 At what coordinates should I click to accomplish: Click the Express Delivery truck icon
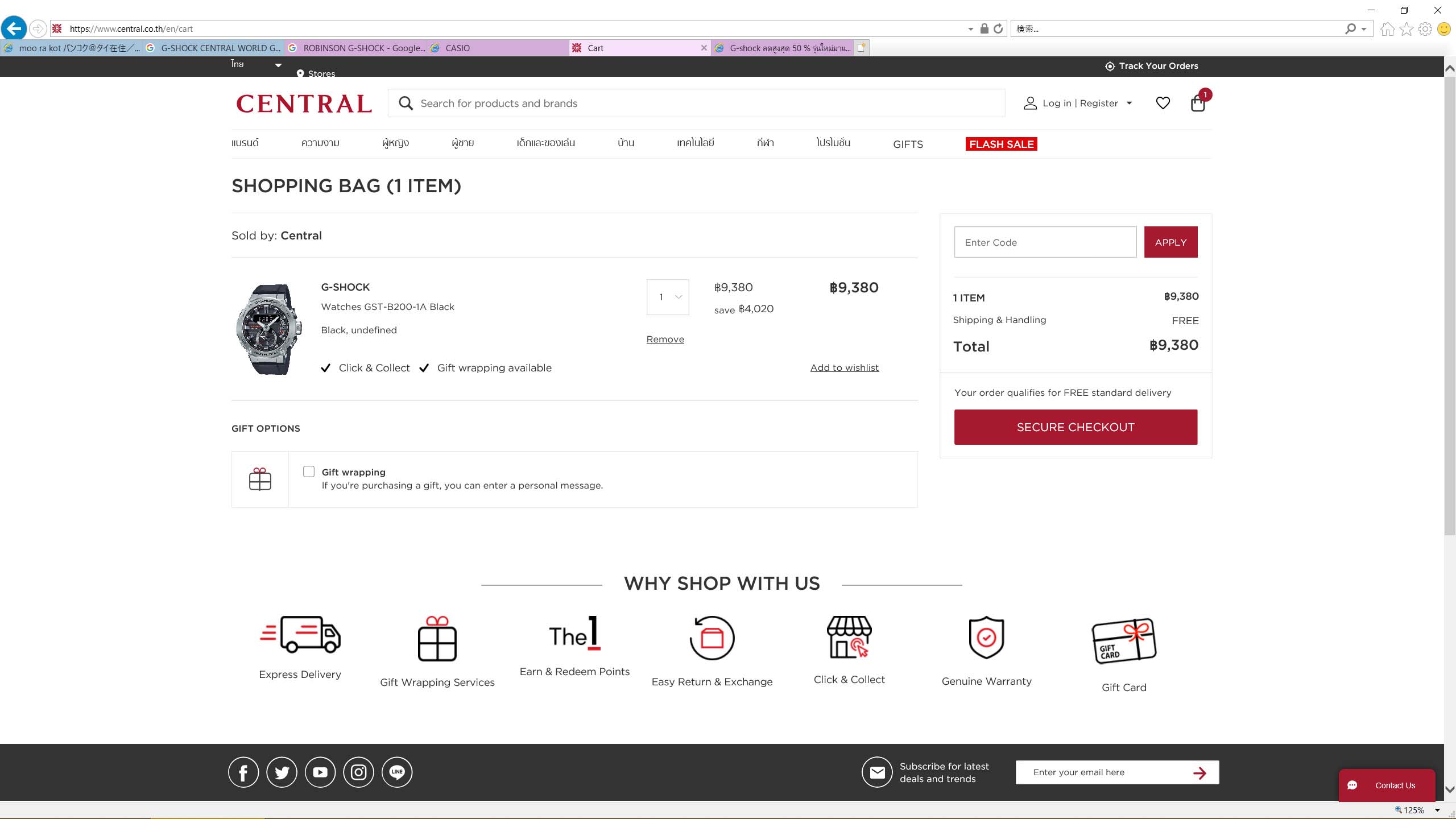pyautogui.click(x=300, y=634)
